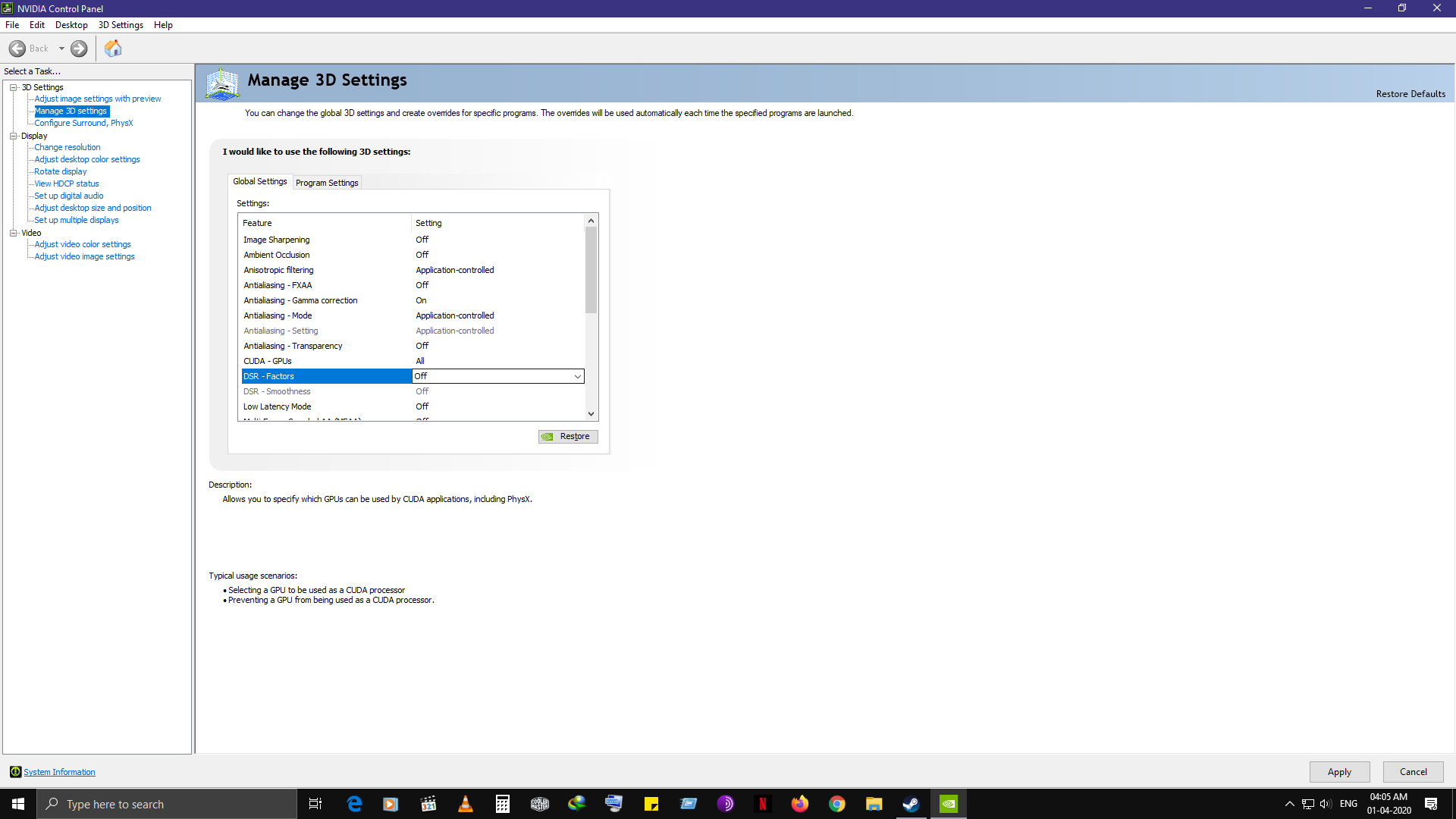Image resolution: width=1456 pixels, height=819 pixels.
Task: Open VLC media player from taskbar
Action: [466, 804]
